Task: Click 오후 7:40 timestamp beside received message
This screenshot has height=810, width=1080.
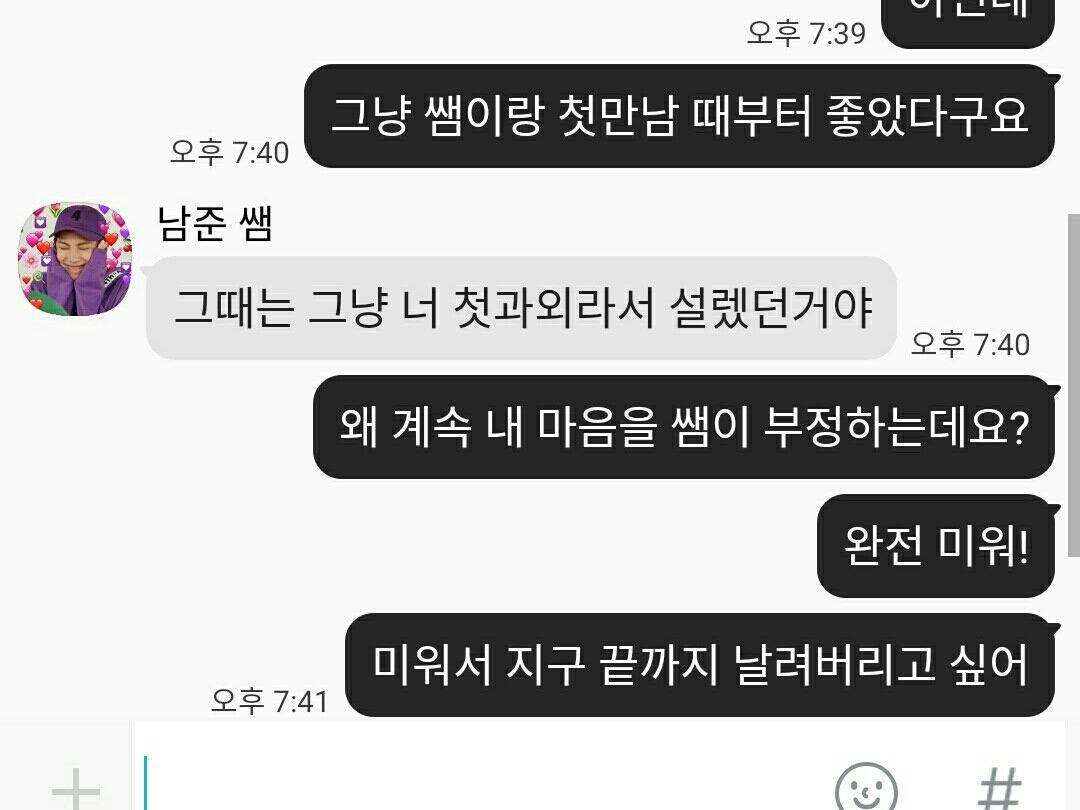Action: (x=970, y=344)
